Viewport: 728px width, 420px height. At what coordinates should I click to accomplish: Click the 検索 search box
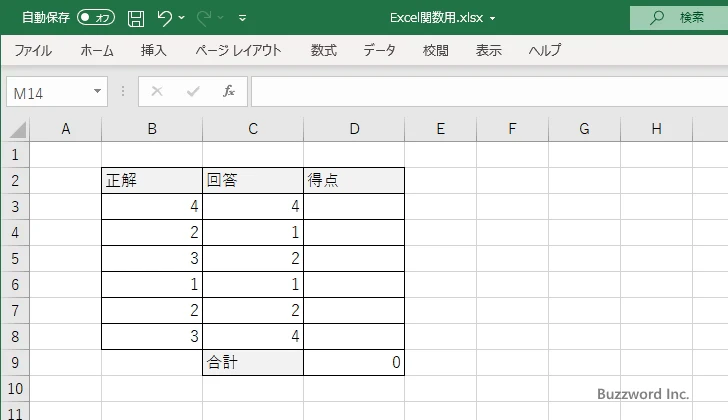pyautogui.click(x=679, y=18)
